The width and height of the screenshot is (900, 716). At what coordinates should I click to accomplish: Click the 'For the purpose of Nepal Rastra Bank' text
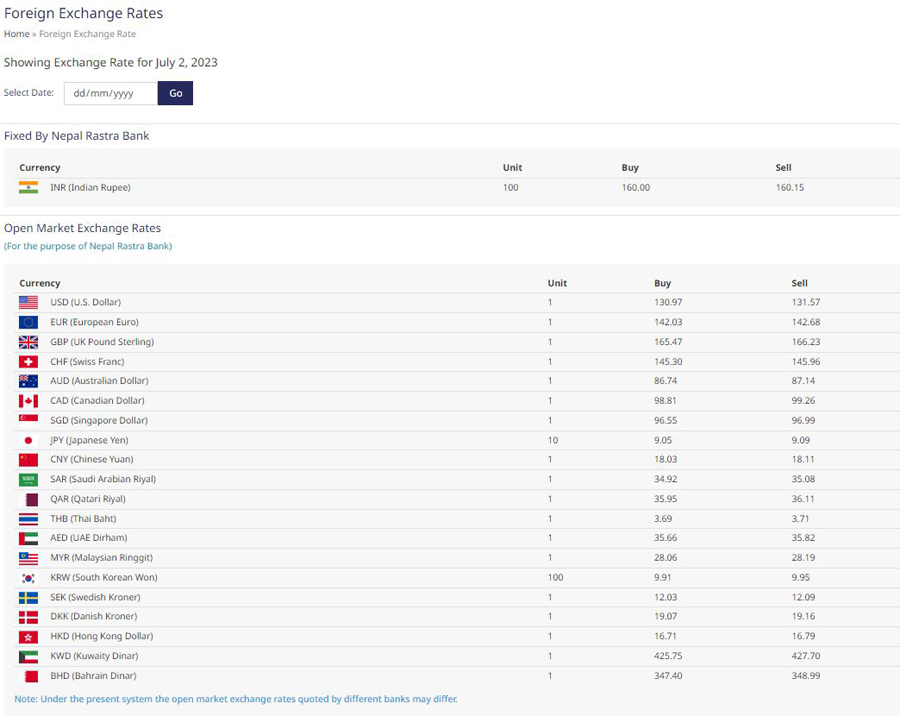[x=88, y=246]
